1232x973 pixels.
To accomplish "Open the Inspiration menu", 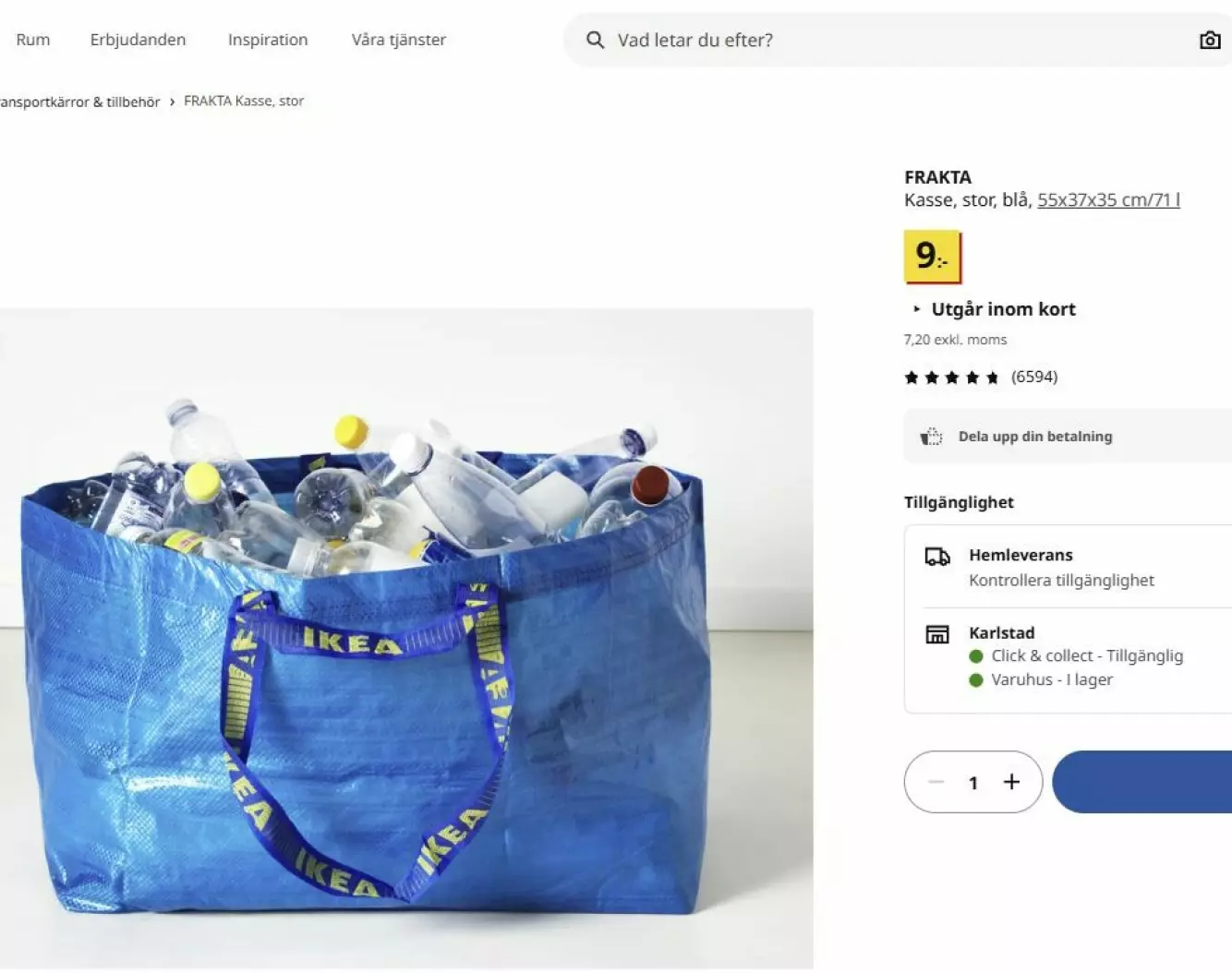I will coord(268,40).
